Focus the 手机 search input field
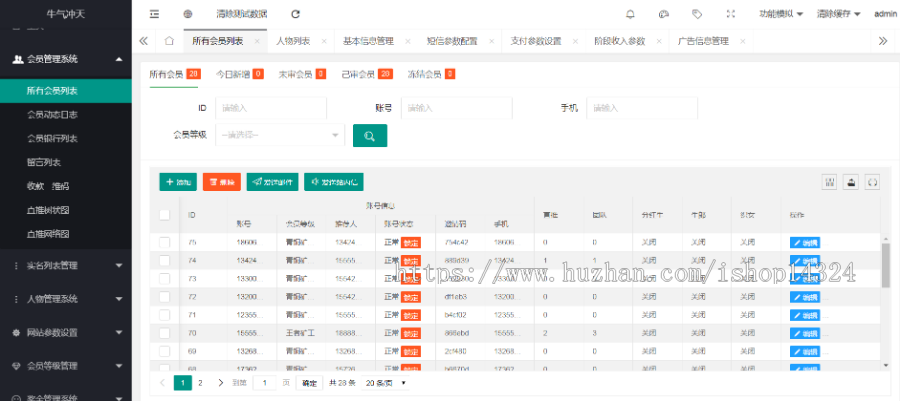The width and height of the screenshot is (900, 401). point(642,108)
